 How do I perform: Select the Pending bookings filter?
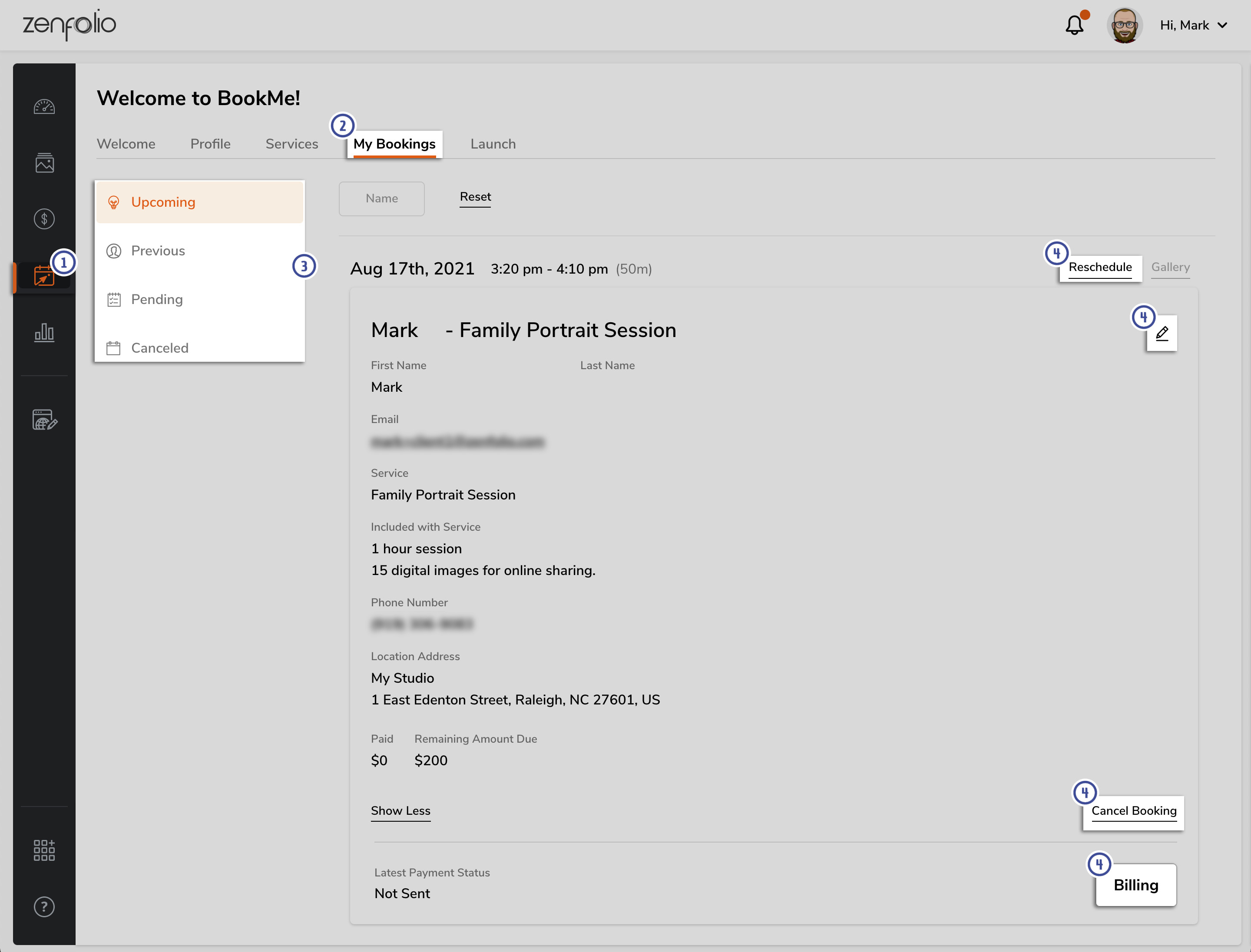[x=156, y=299]
